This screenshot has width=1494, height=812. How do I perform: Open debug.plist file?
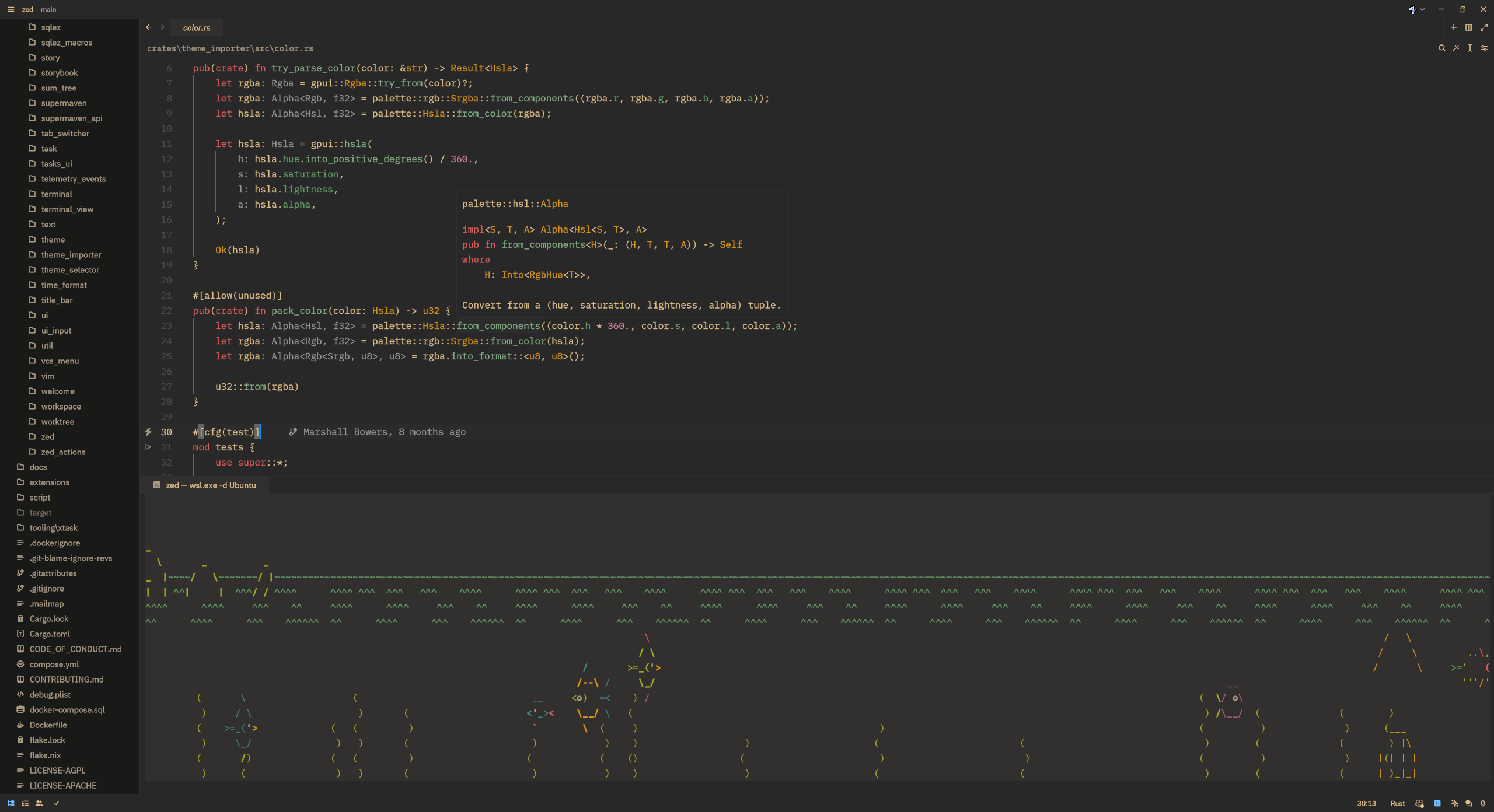pos(69,694)
